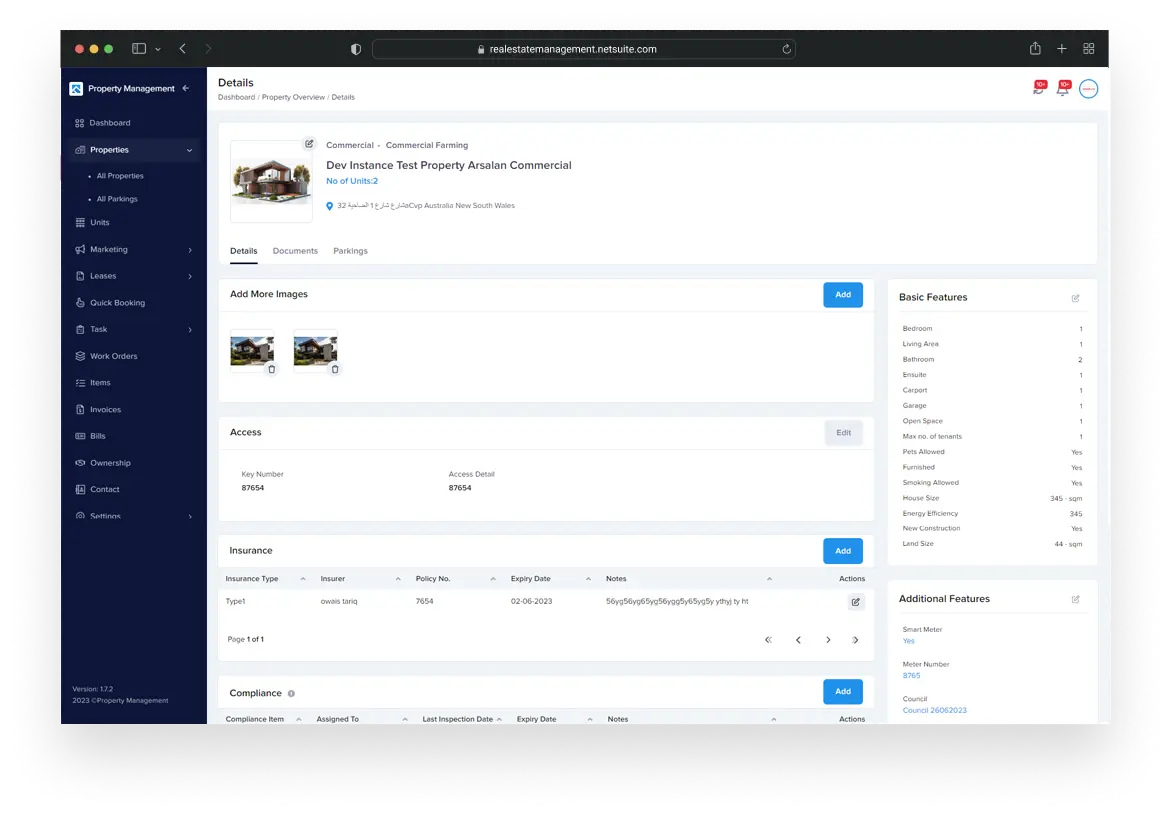
Task: Sort by Insurer column
Action: coord(398,579)
